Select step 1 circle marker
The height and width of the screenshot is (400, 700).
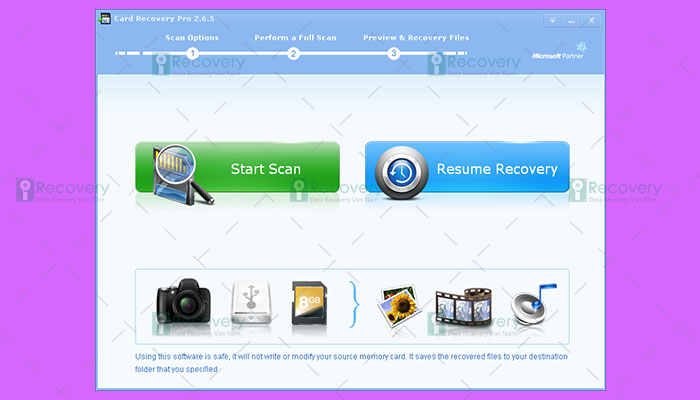[192, 54]
